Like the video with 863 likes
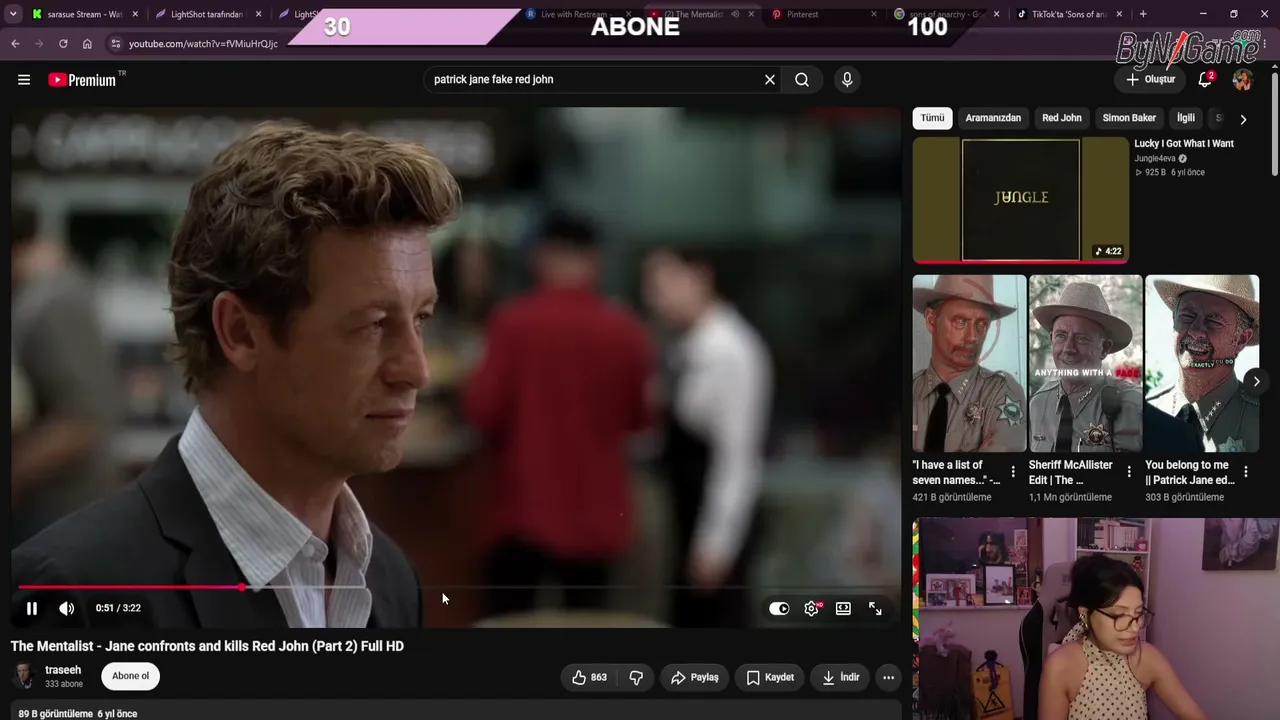 point(589,677)
